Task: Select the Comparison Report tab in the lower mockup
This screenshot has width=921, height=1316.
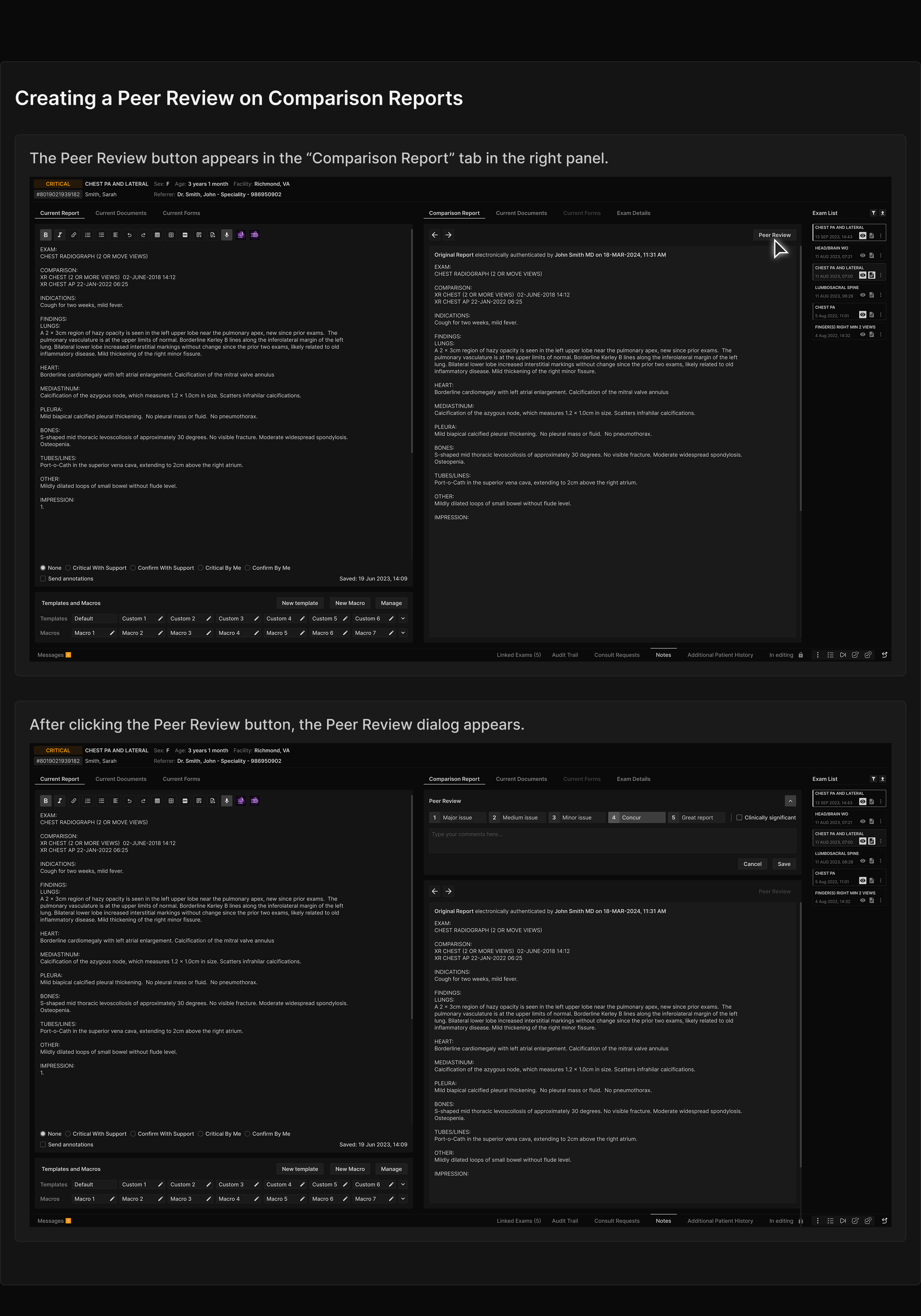Action: (454, 780)
